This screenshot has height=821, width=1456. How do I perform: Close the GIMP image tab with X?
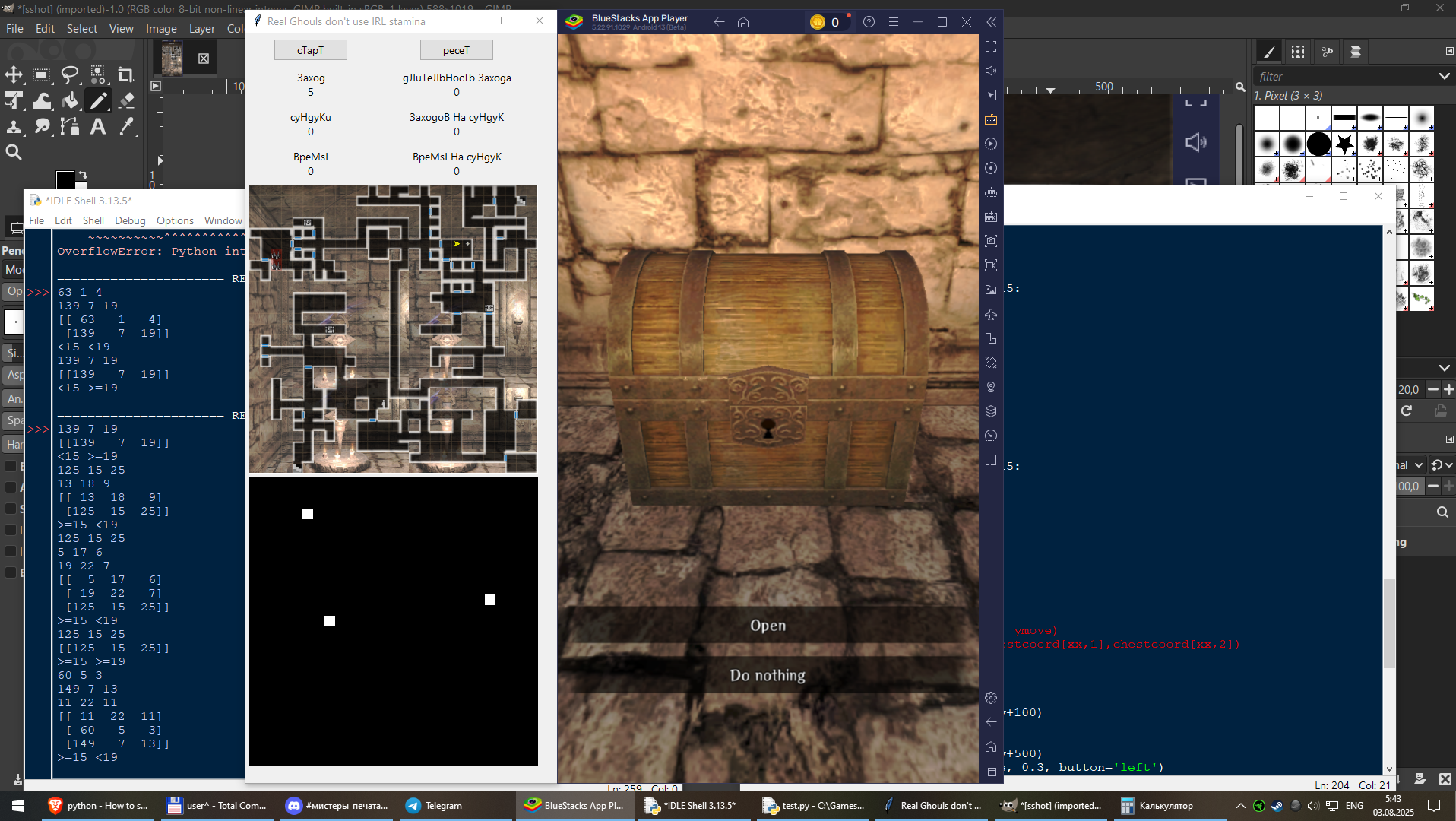click(x=204, y=59)
